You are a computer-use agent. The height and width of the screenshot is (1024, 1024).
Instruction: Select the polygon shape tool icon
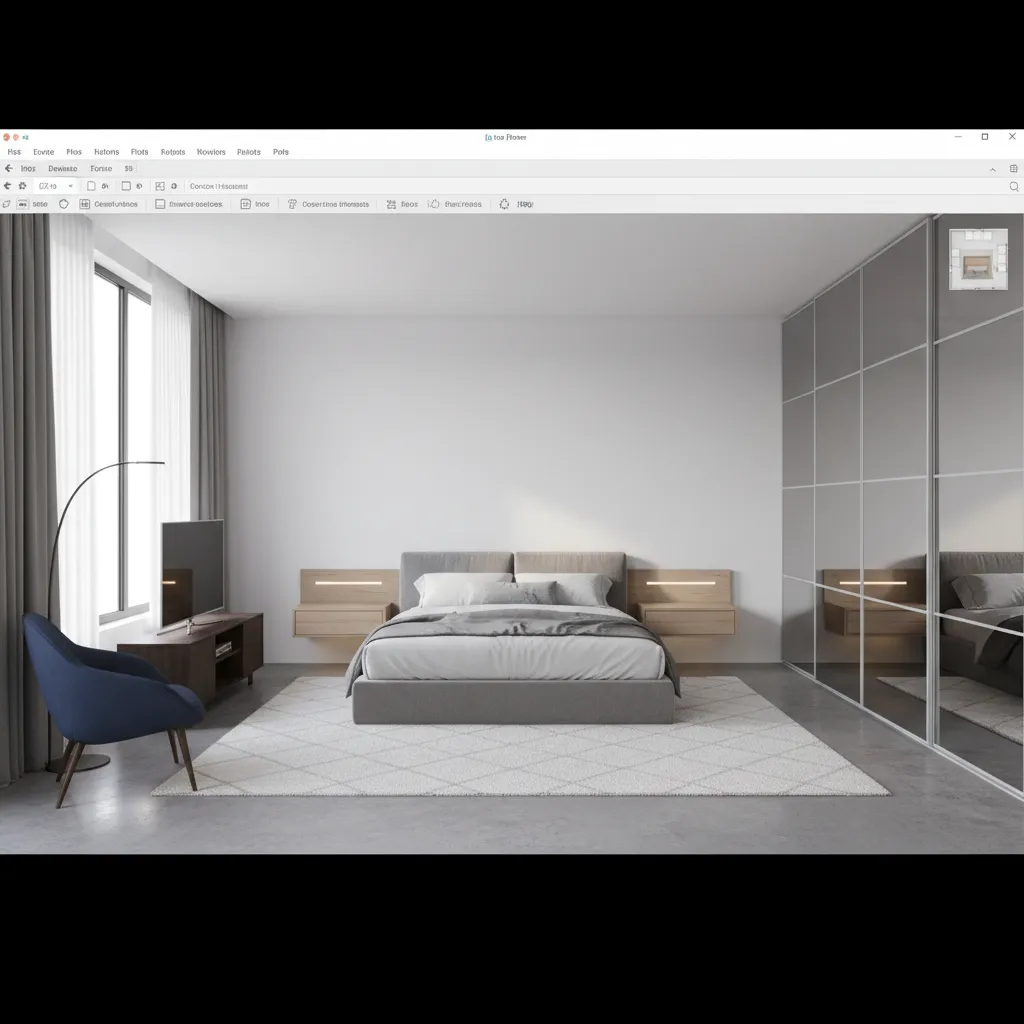point(63,203)
